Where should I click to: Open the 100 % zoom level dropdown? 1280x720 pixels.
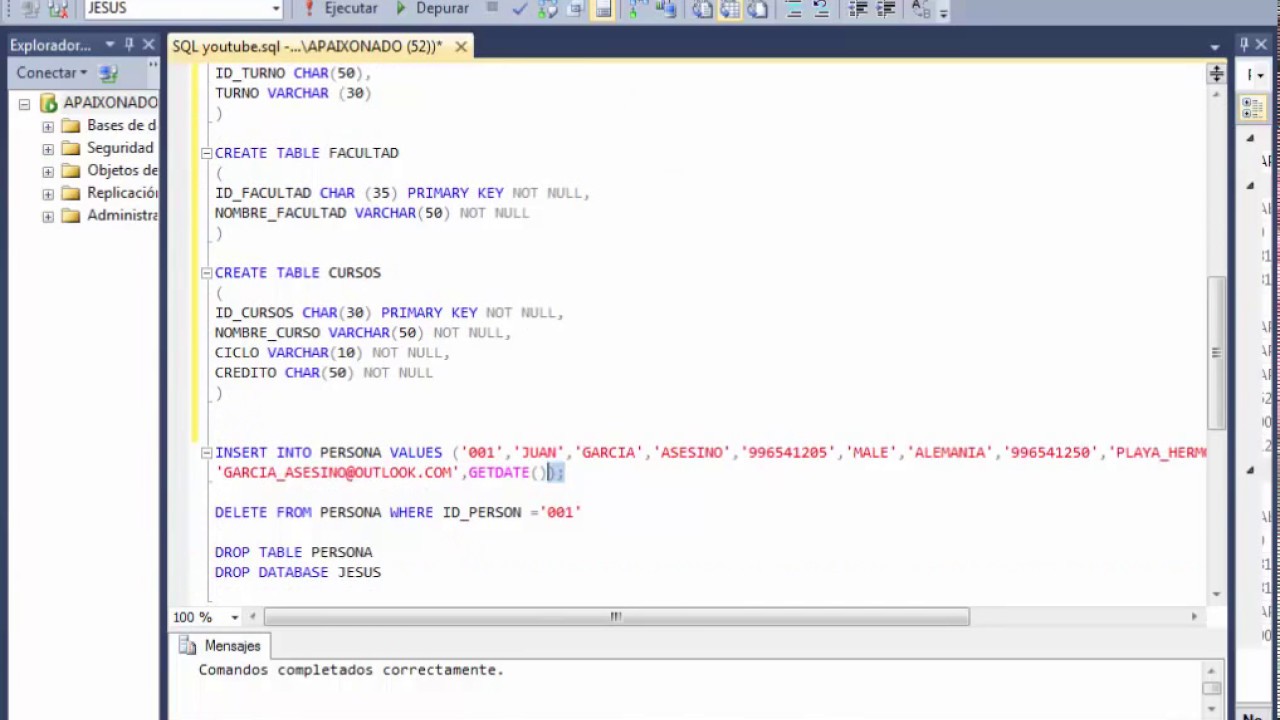click(235, 617)
